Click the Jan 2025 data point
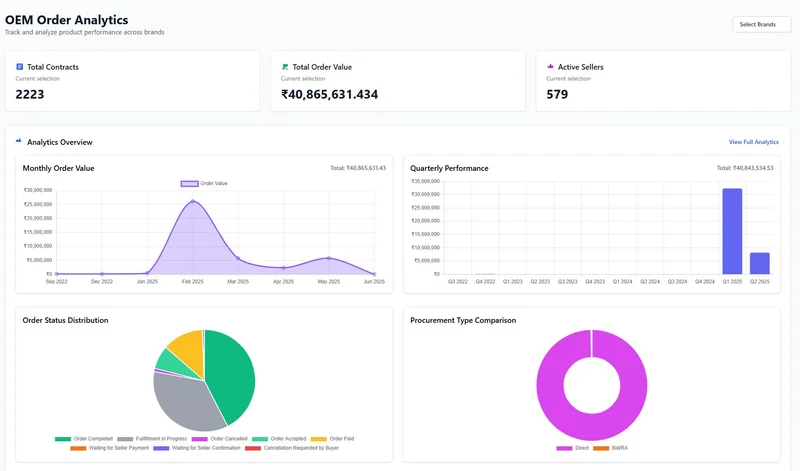The image size is (800, 471). coord(147,273)
